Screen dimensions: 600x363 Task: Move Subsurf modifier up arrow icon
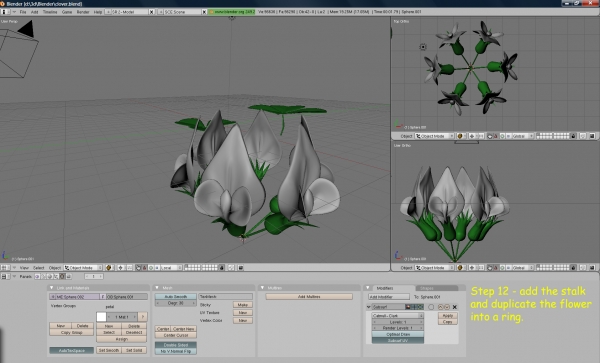coord(440,307)
